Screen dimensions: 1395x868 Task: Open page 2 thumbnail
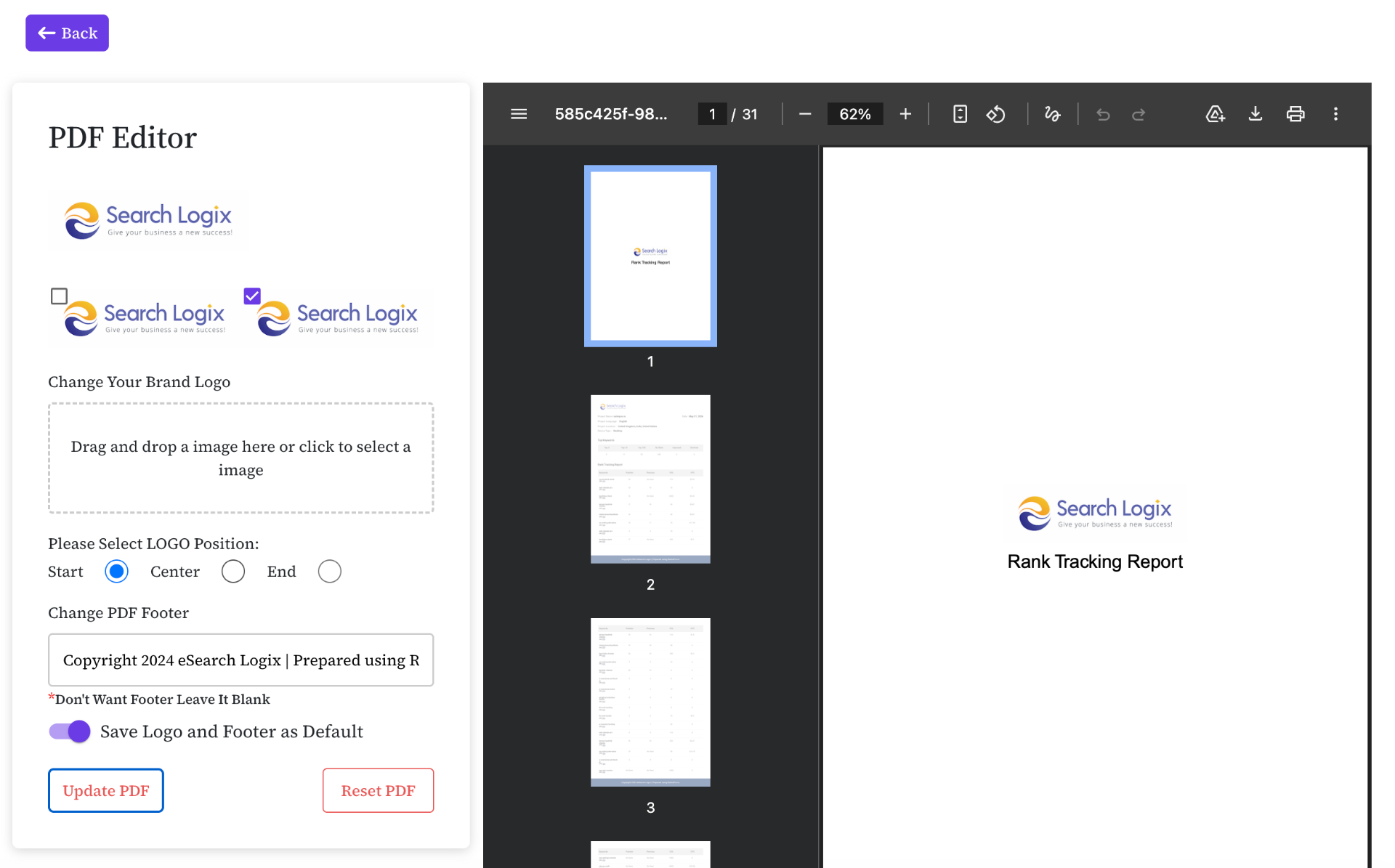point(650,479)
